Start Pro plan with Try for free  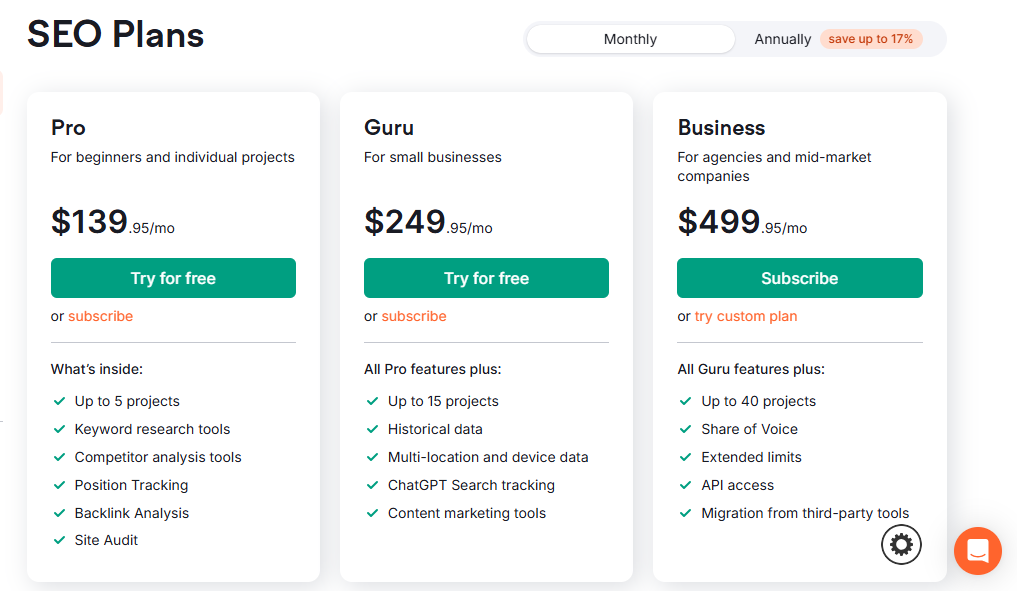point(173,278)
